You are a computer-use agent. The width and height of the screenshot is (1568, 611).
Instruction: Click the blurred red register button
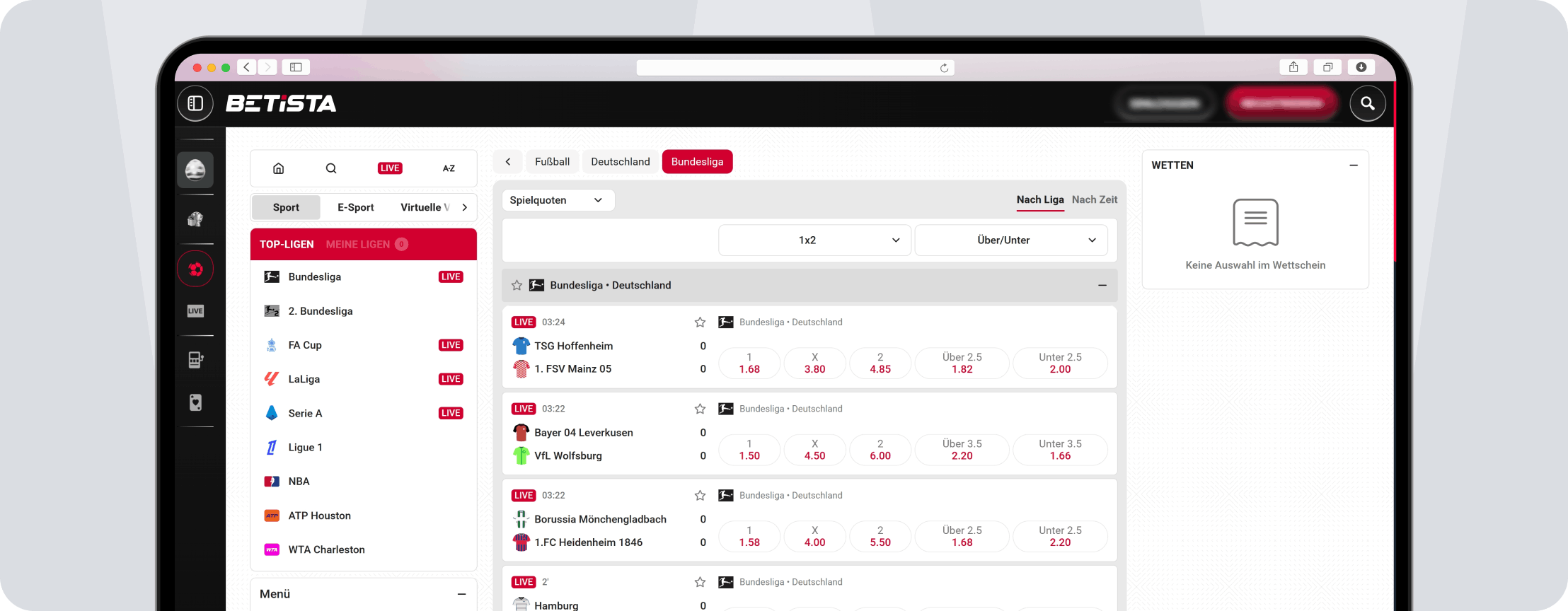pos(1281,103)
